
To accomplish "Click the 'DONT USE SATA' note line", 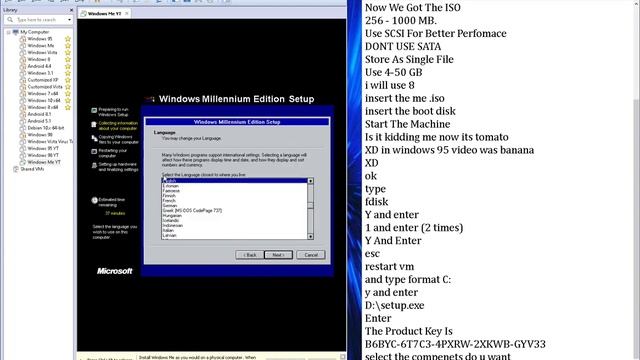I will tap(403, 46).
